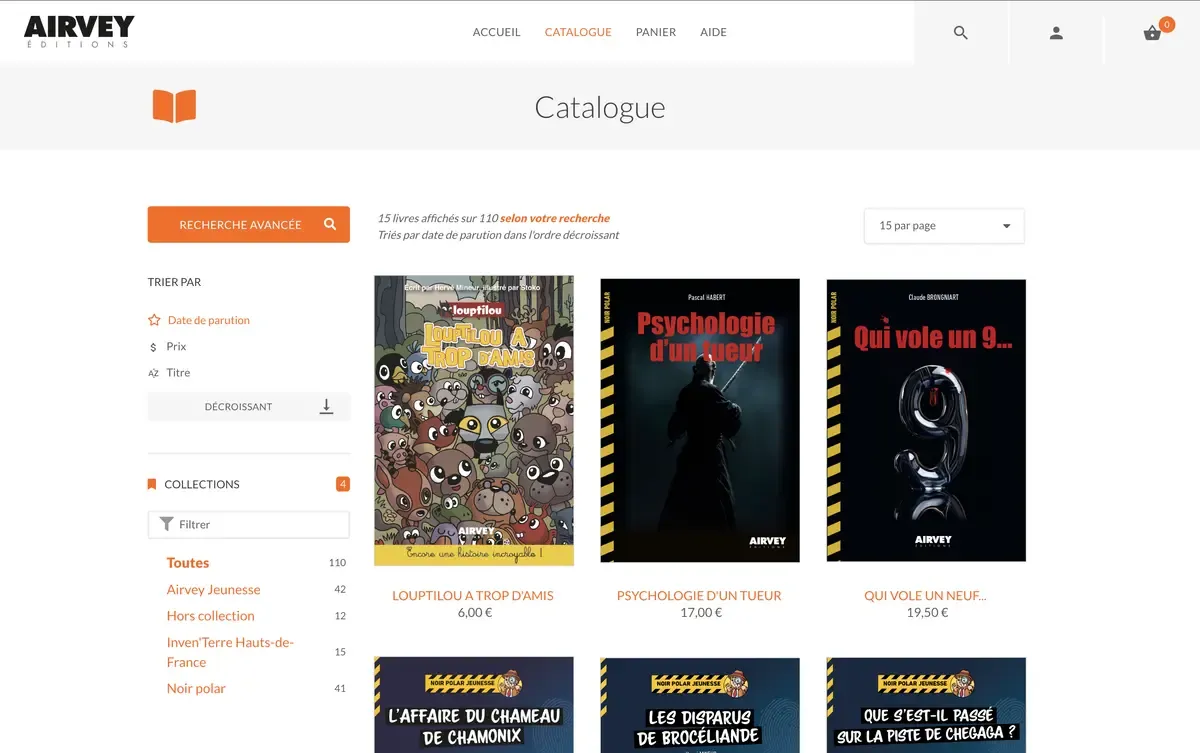The height and width of the screenshot is (753, 1200).
Task: Open the user account icon
Action: [x=1056, y=32]
